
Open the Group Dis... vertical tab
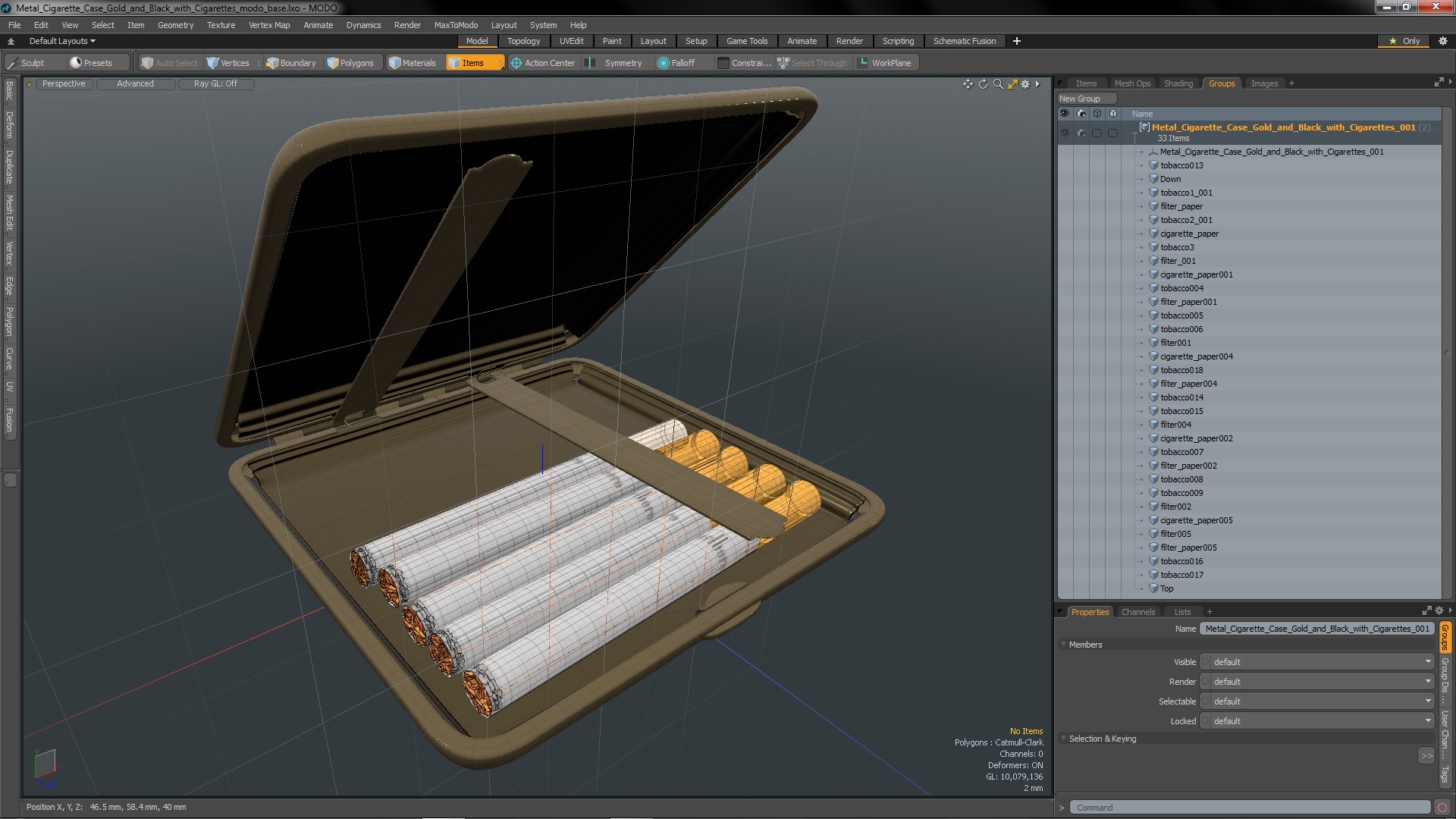(1445, 680)
